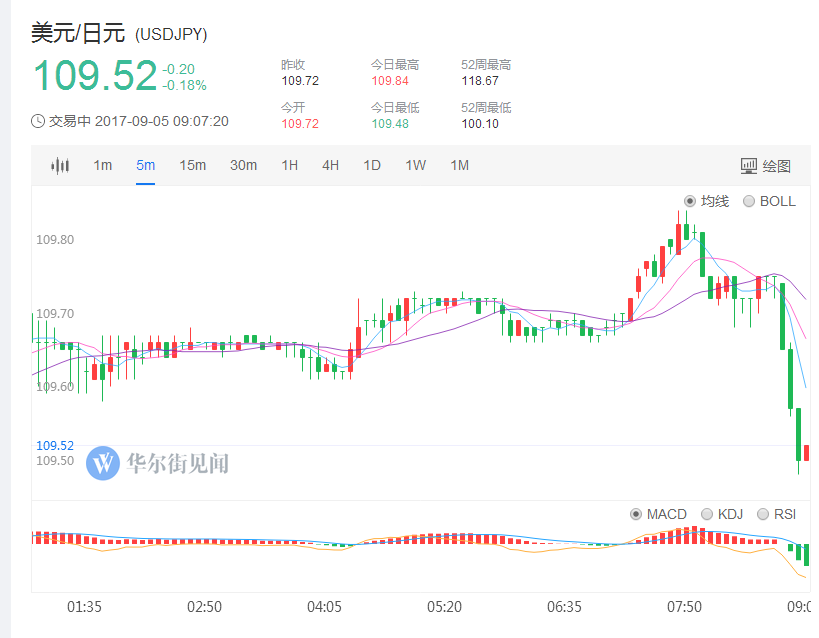Enable the RSI indicator
Screen dimensions: 819x638
click(x=764, y=514)
